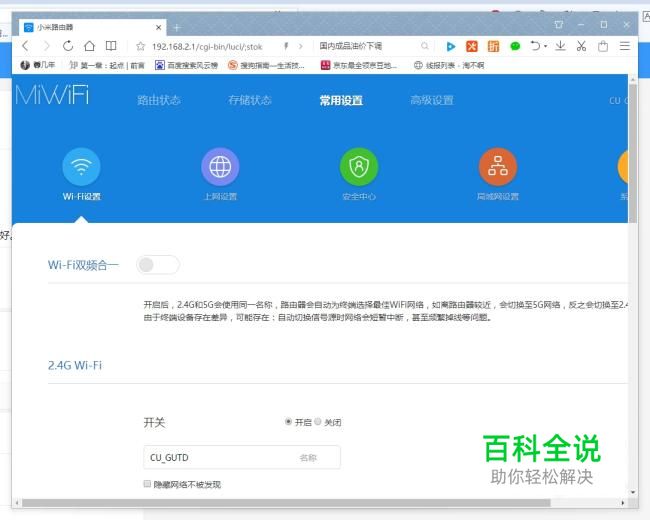Open the 百度搜索风云榜 bookmark
Image resolution: width=650 pixels, height=520 pixels.
pyautogui.click(x=187, y=65)
